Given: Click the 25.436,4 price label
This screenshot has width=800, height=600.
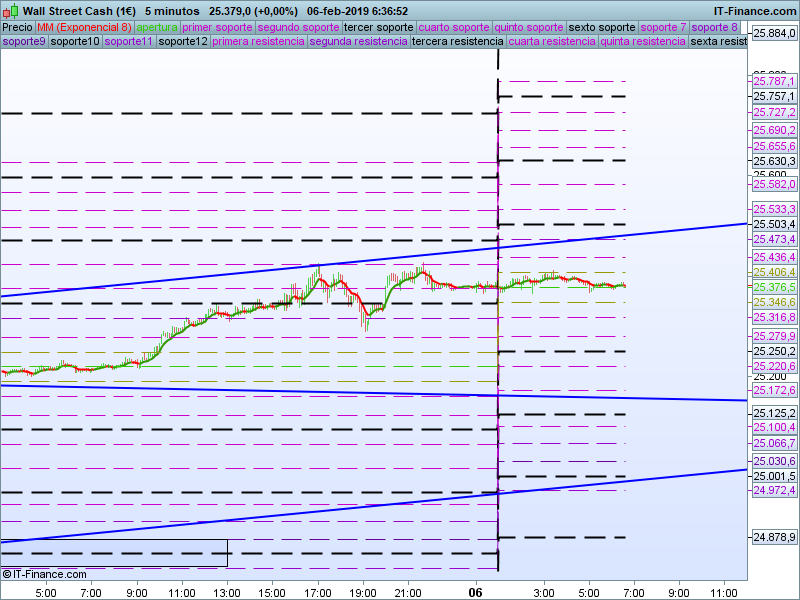Looking at the screenshot, I should pyautogui.click(x=774, y=257).
